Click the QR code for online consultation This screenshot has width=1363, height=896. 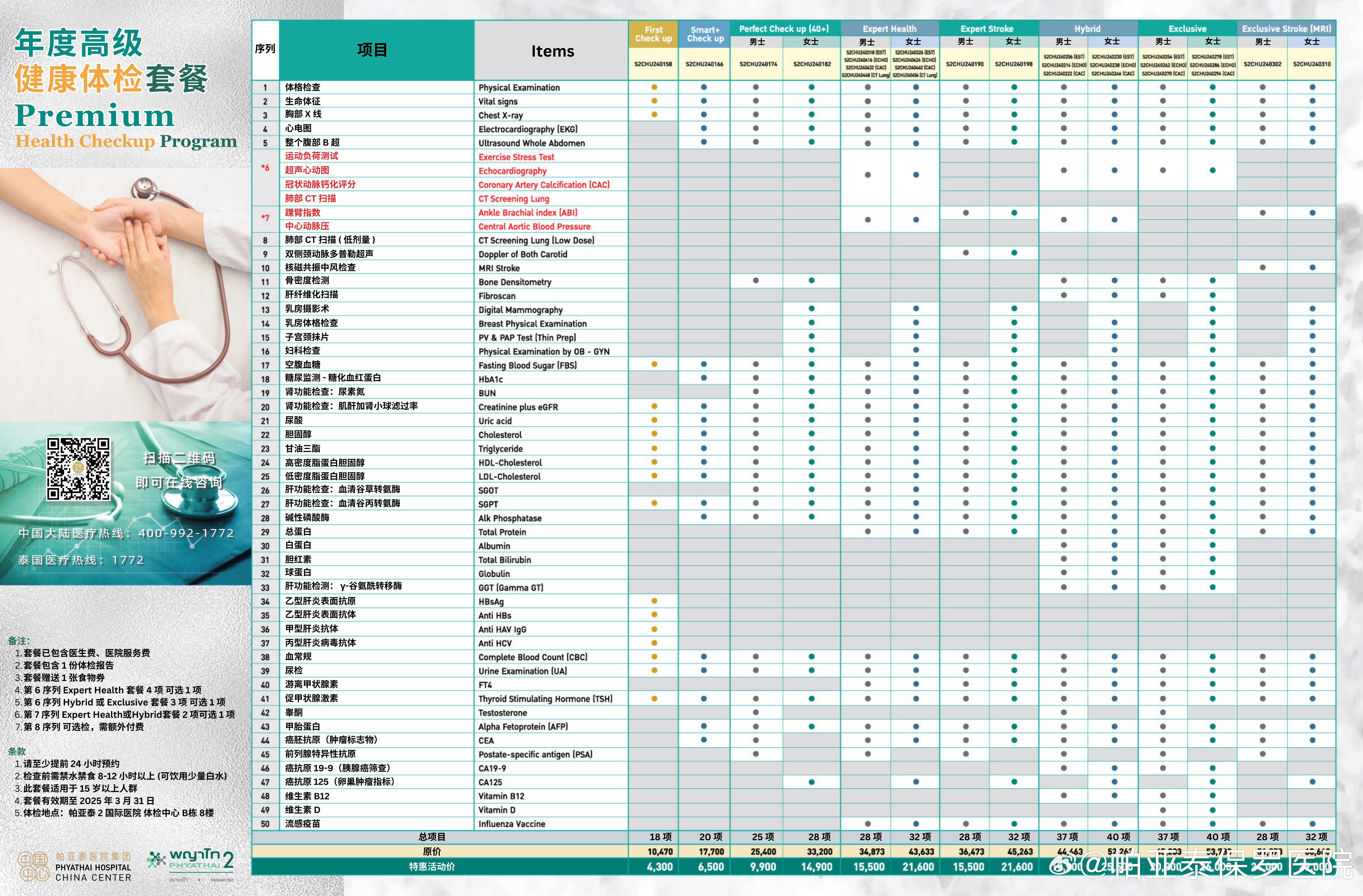78,469
